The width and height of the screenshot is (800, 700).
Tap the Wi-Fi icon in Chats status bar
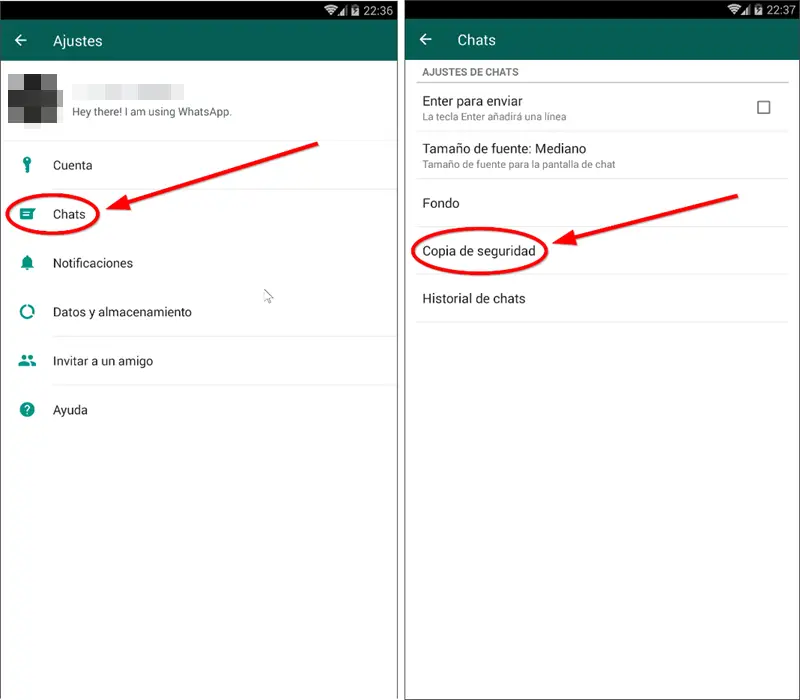734,9
